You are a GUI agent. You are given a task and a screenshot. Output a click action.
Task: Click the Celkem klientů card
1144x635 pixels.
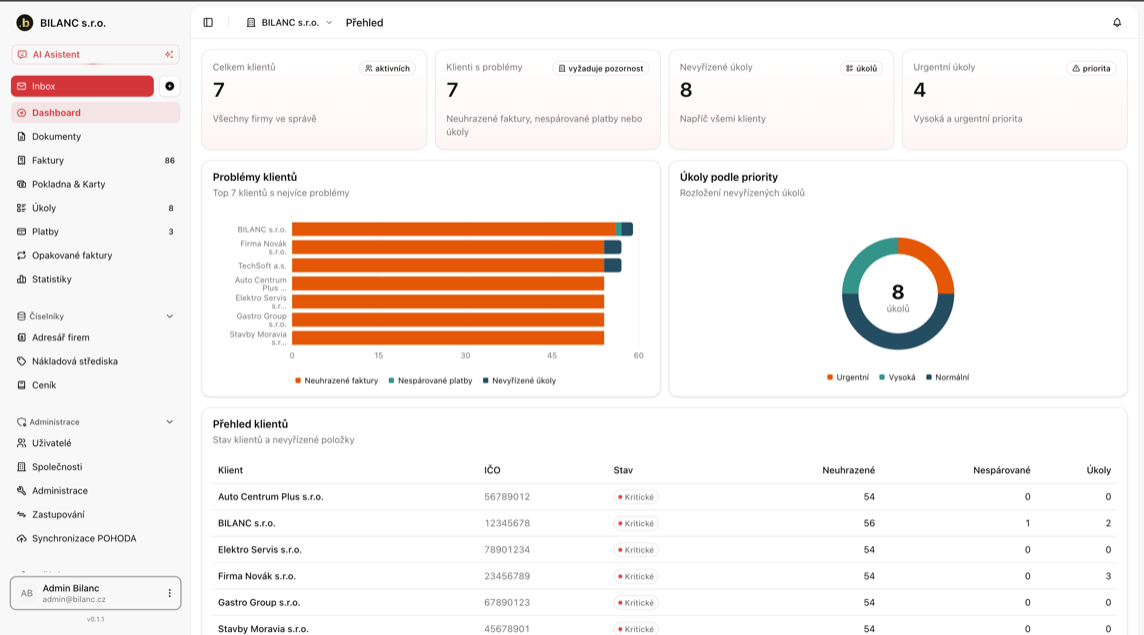(x=314, y=99)
